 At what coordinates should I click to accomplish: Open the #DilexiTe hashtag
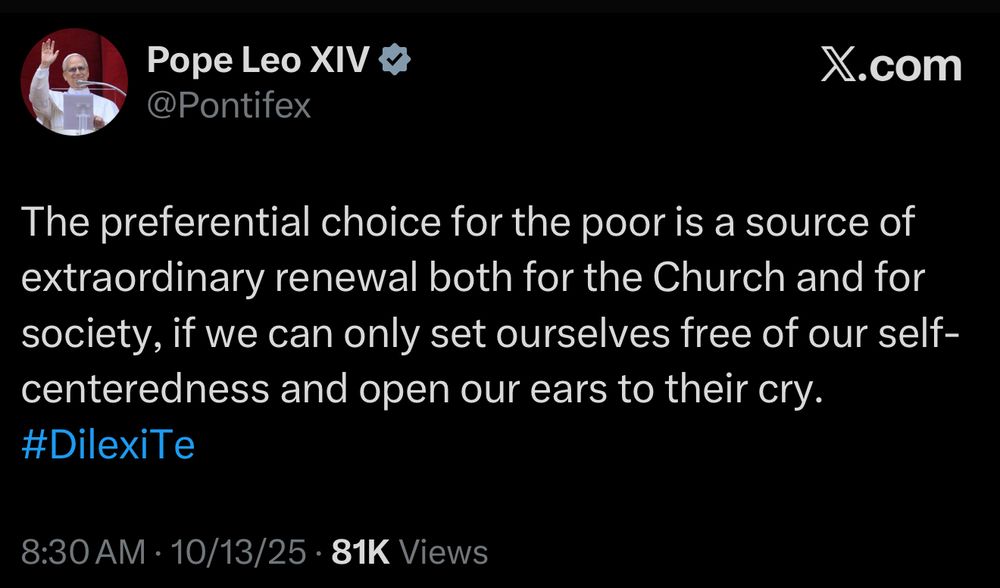pos(107,444)
